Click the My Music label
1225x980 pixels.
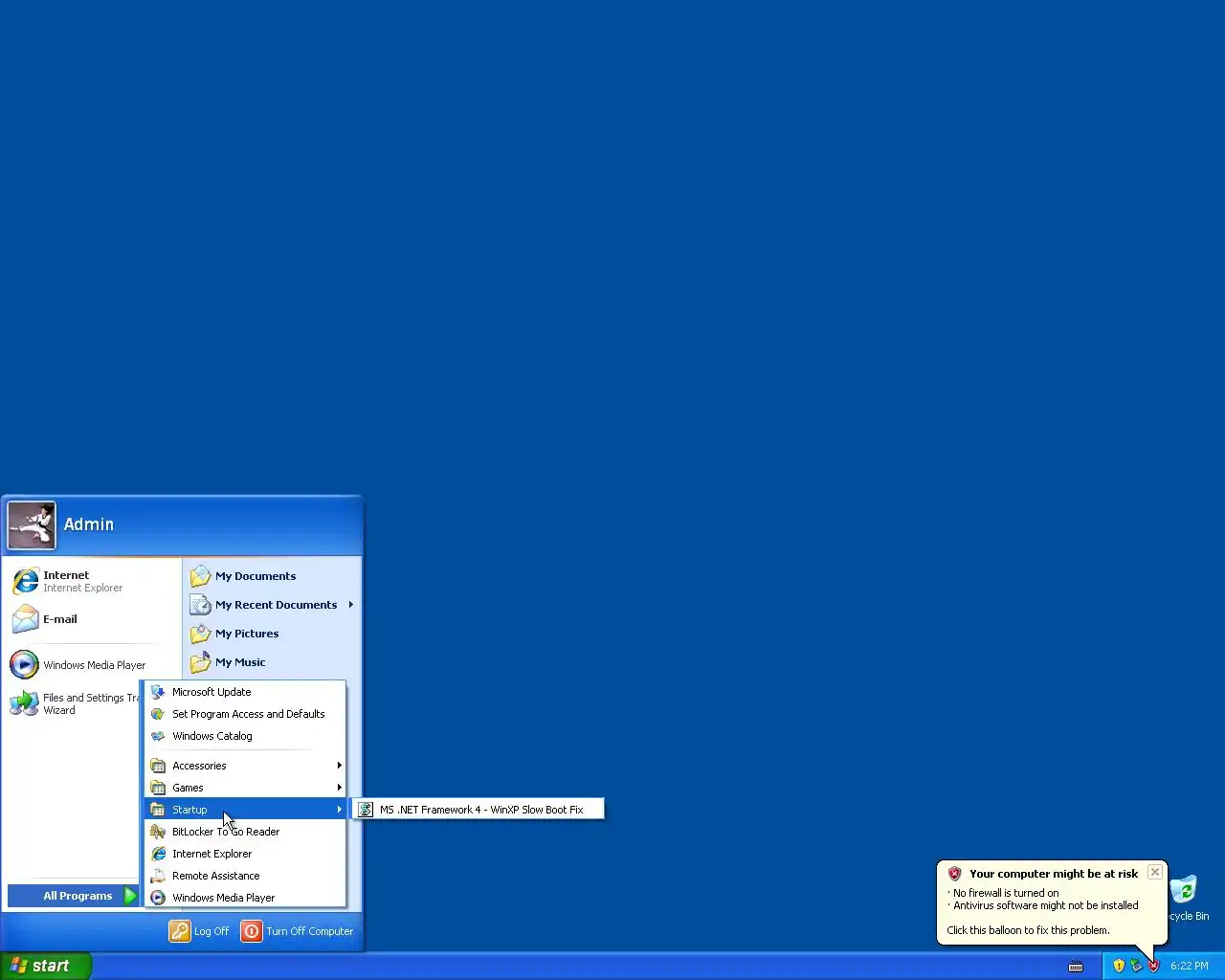[x=240, y=662]
